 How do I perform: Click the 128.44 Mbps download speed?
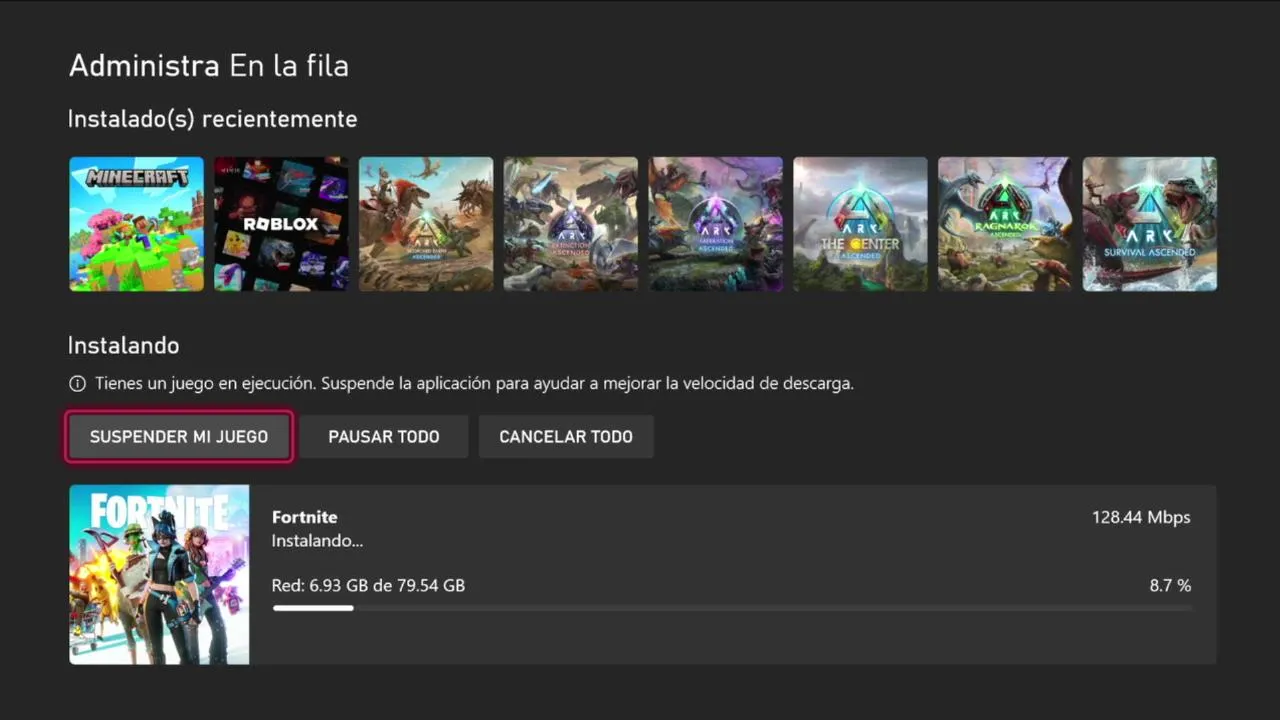coord(1141,517)
